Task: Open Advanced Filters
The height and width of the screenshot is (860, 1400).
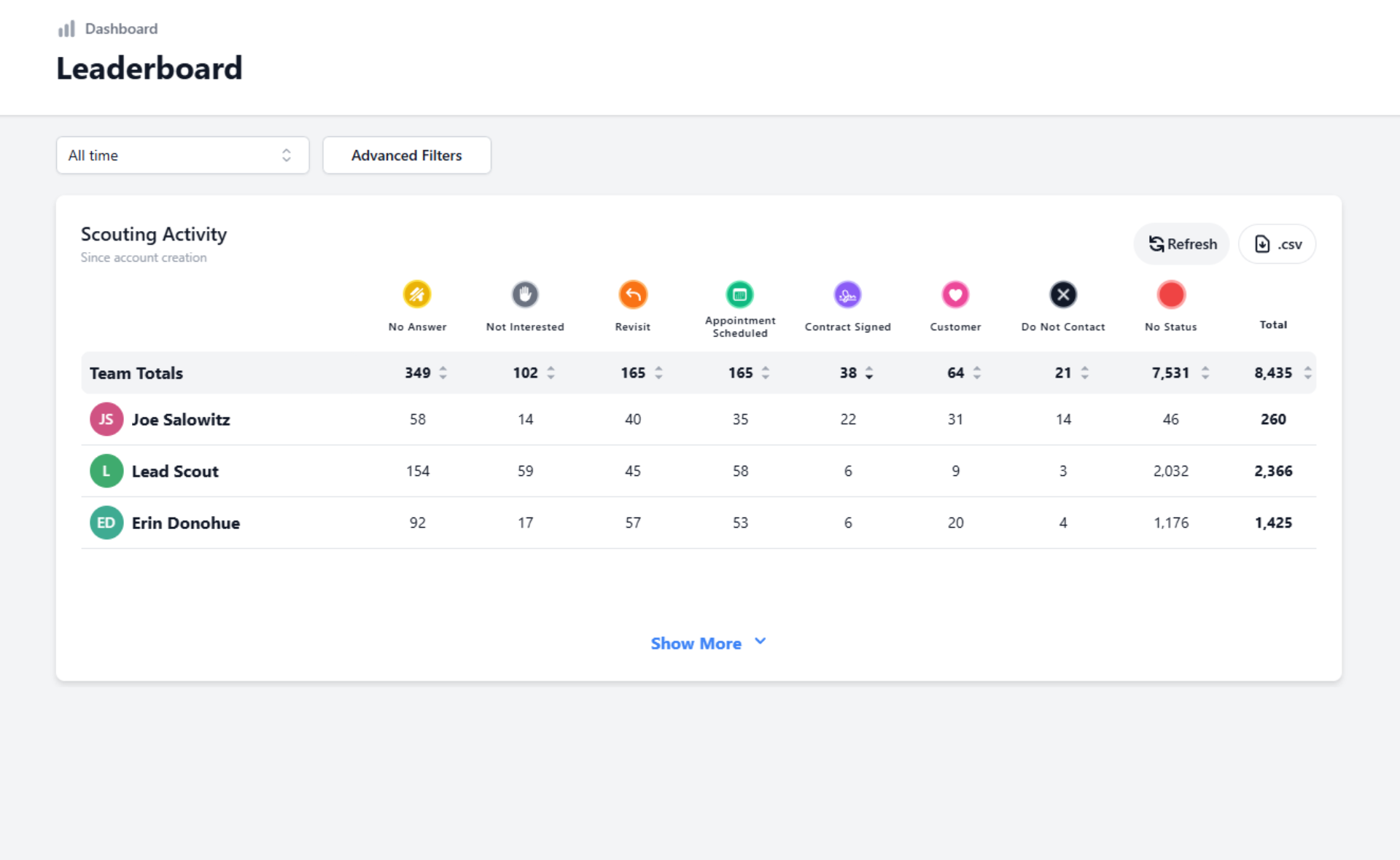Action: [406, 155]
